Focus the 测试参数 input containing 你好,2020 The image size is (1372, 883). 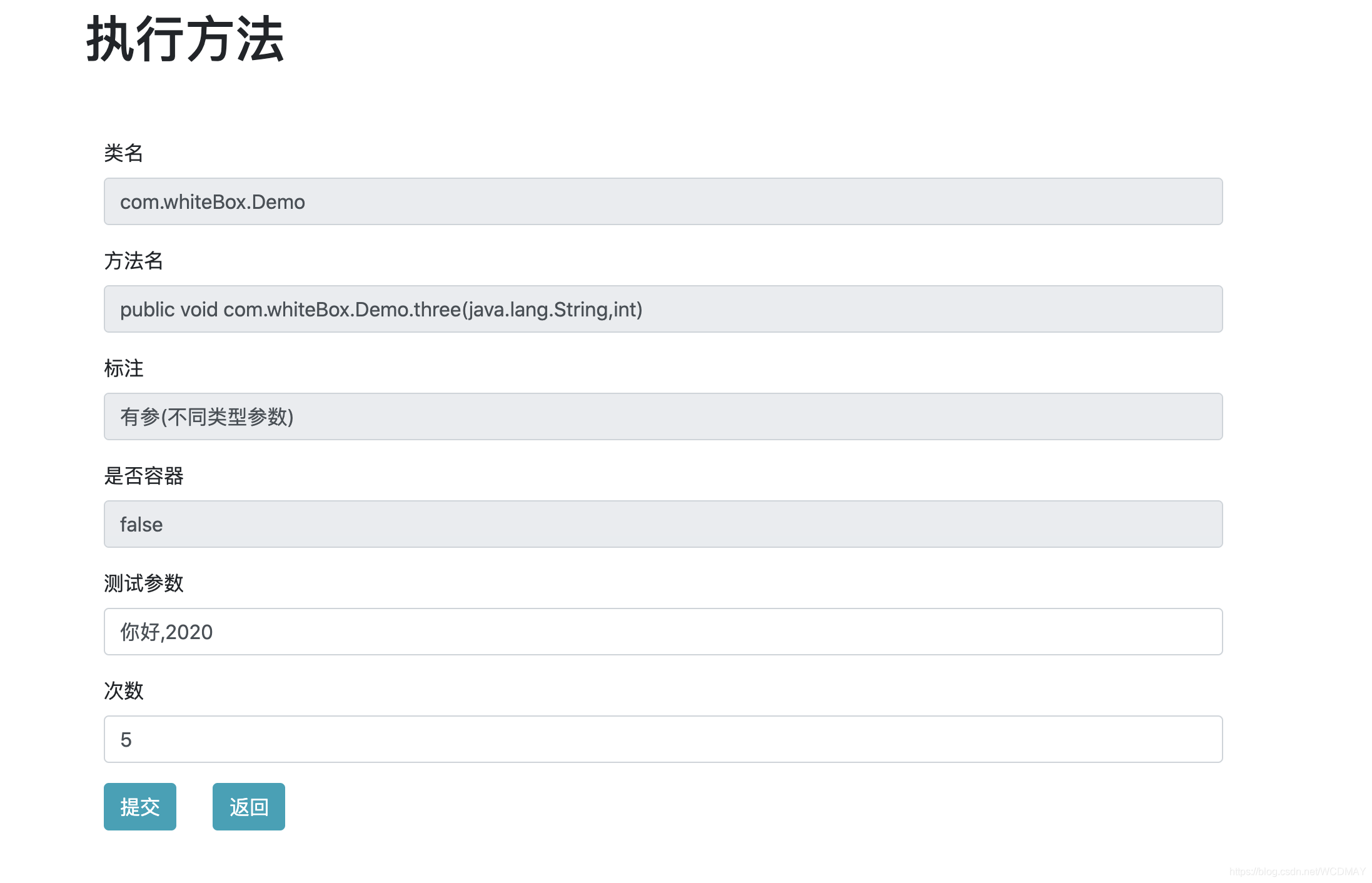(663, 632)
